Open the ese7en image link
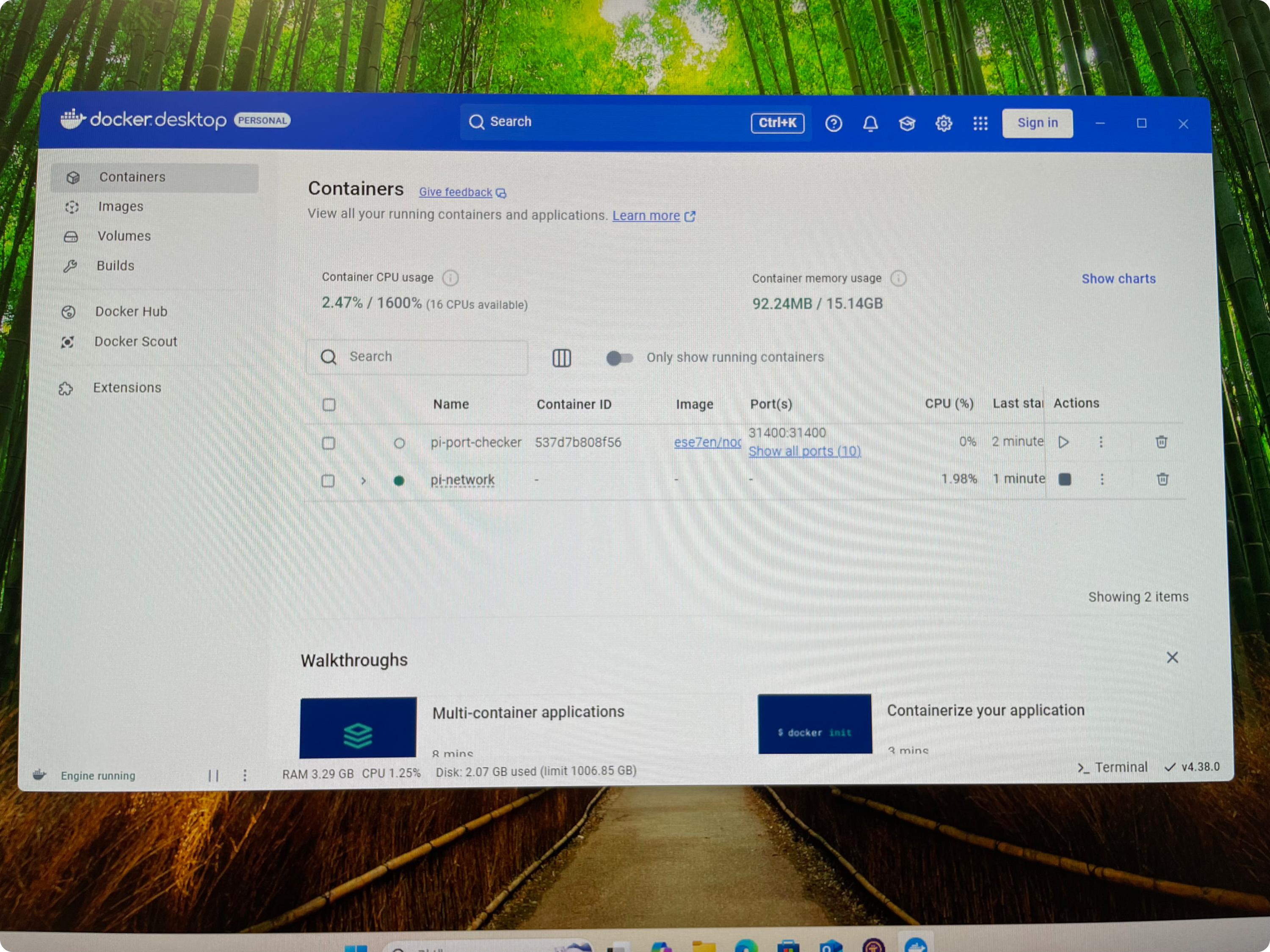 point(707,443)
